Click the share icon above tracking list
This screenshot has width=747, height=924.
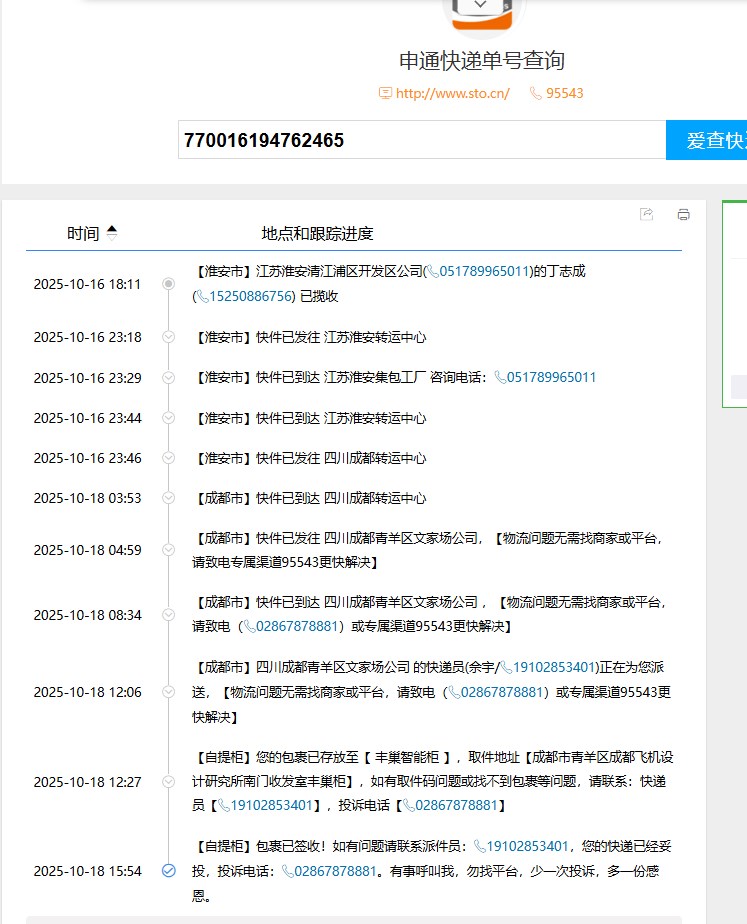click(647, 214)
